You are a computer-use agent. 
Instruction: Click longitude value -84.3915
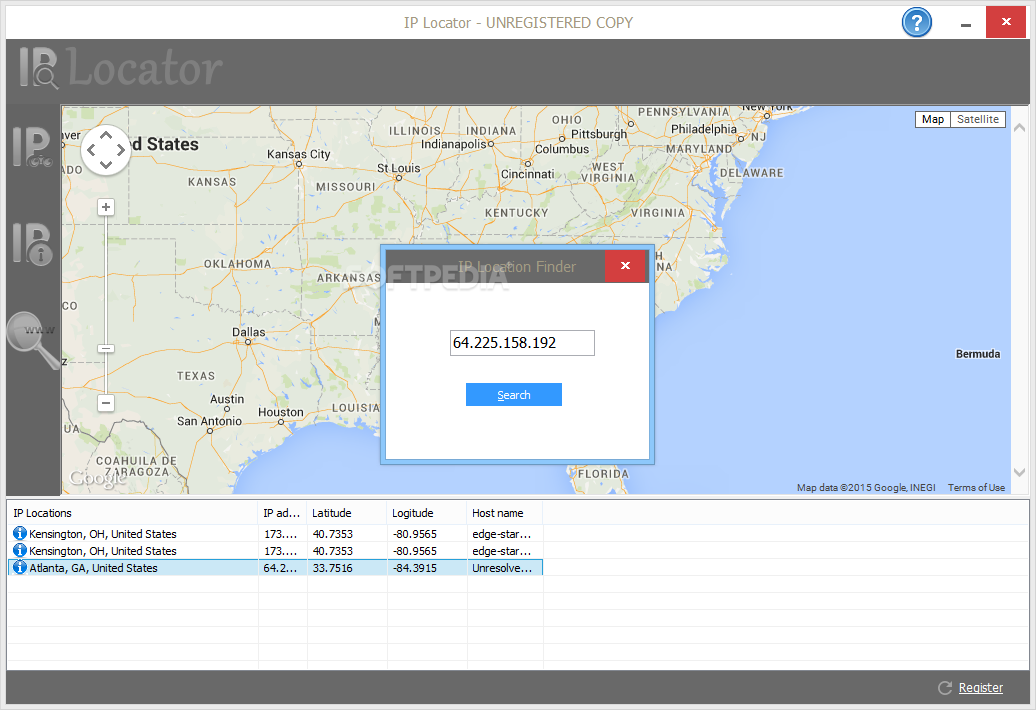pyautogui.click(x=414, y=568)
